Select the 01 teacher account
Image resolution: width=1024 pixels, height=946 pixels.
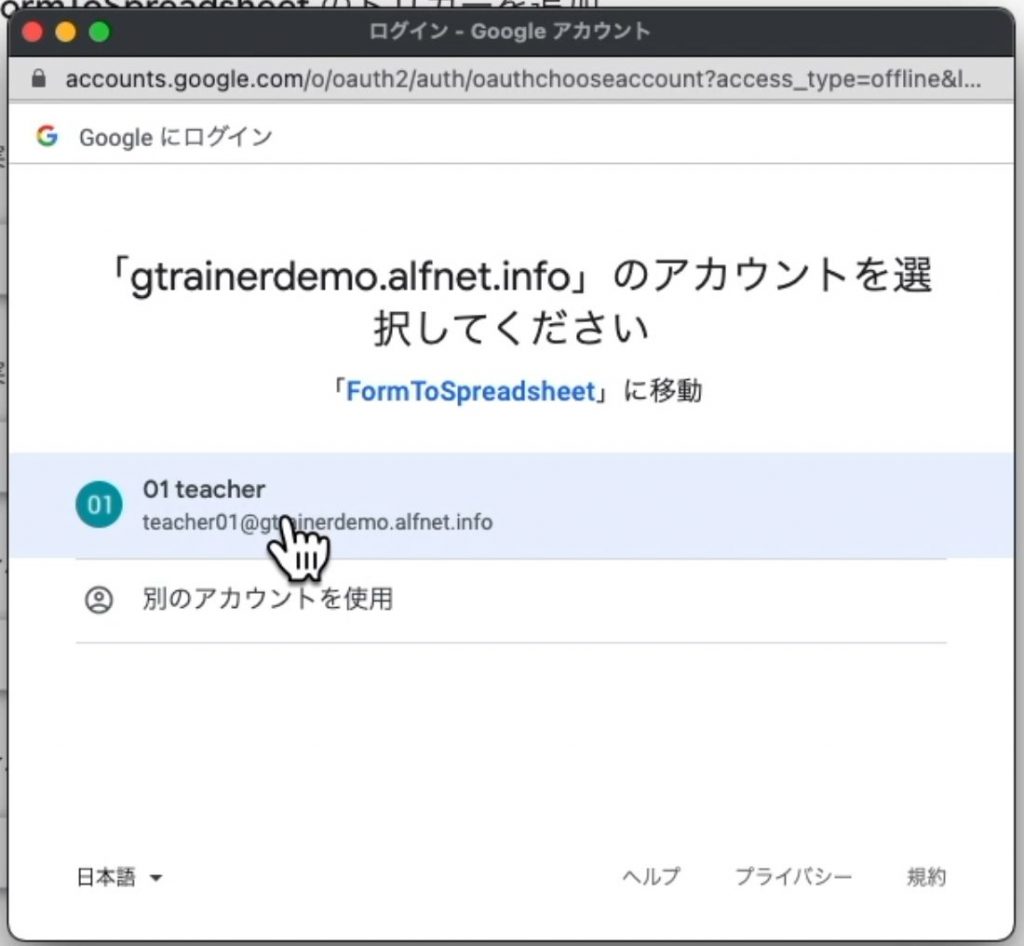[x=511, y=505]
